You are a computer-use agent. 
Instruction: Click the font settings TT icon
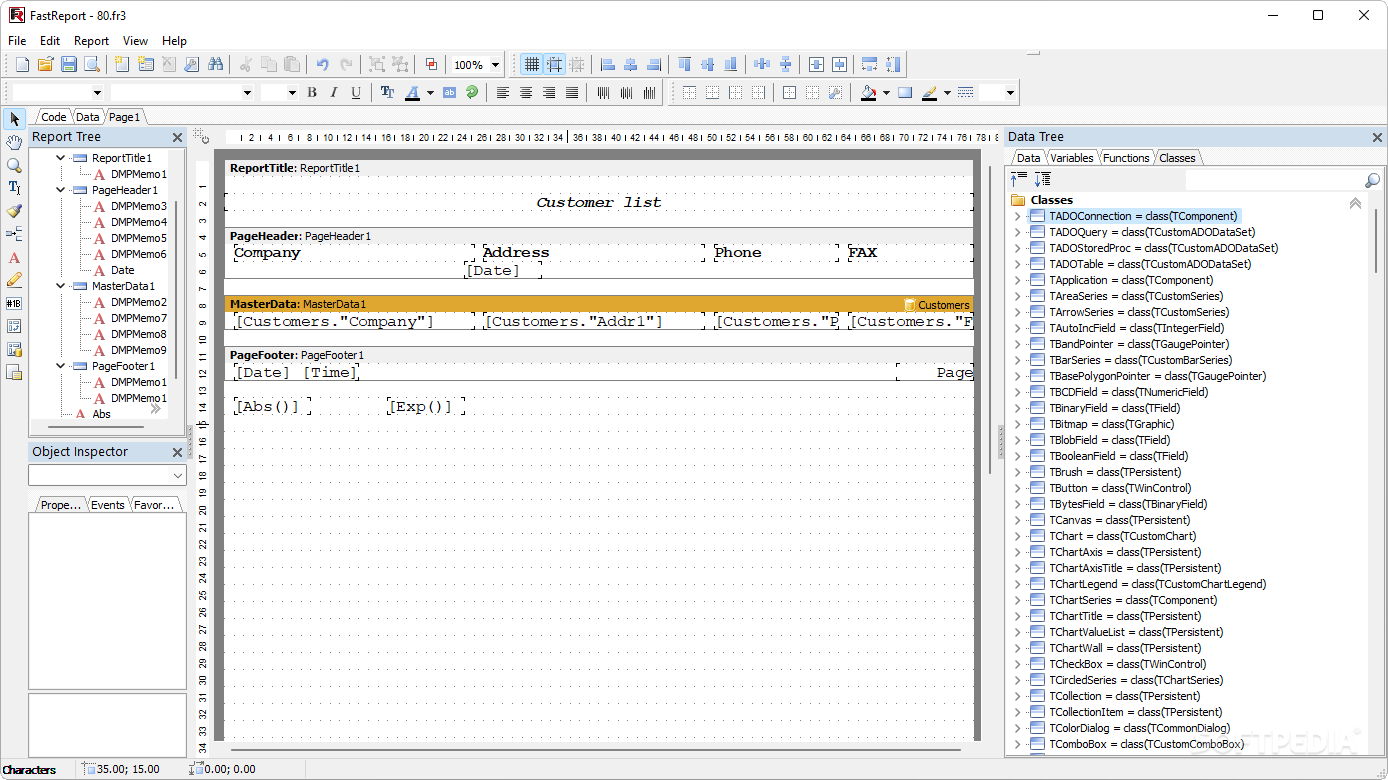388,92
